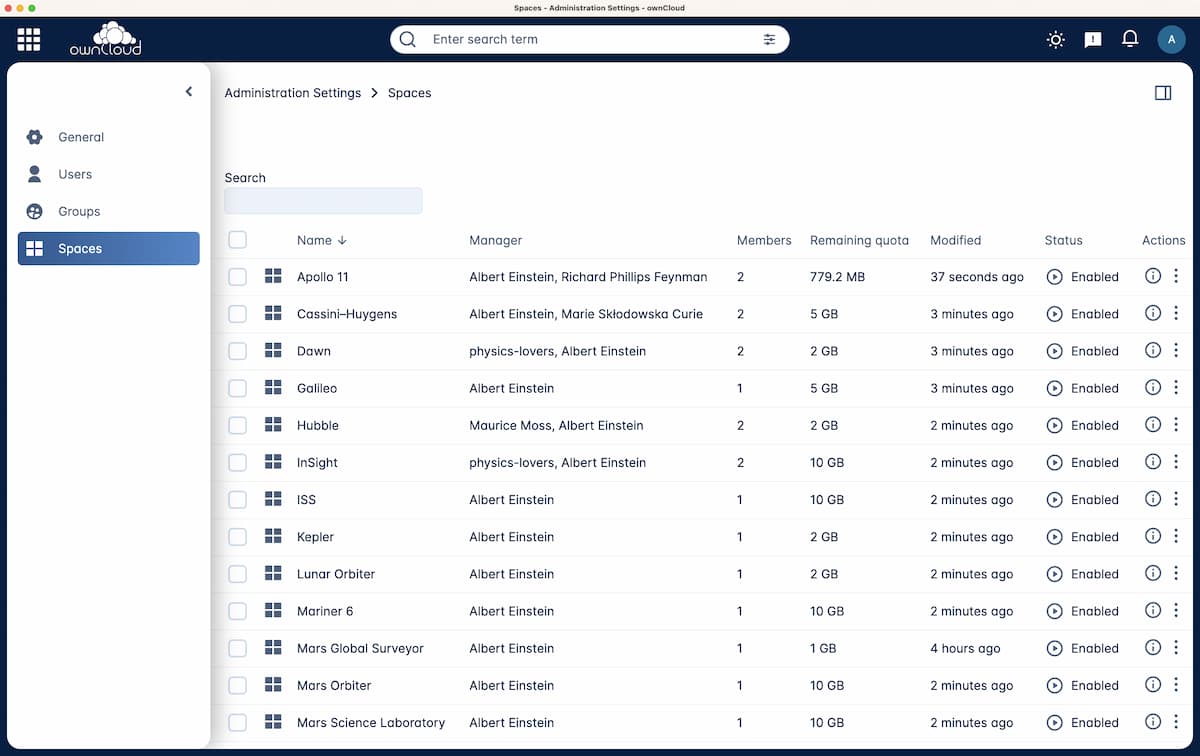
Task: Click the spaces Search filter field
Action: 323,201
